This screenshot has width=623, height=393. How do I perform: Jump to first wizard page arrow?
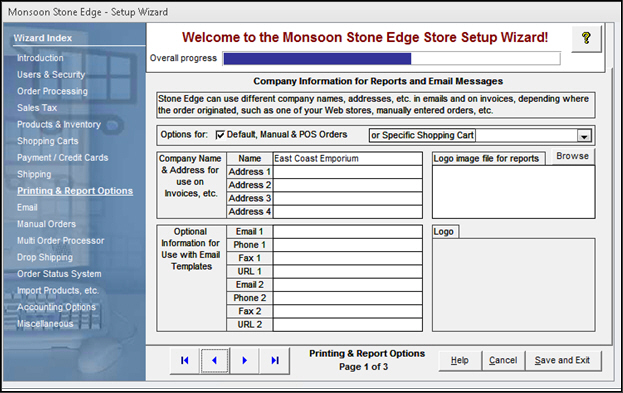185,360
